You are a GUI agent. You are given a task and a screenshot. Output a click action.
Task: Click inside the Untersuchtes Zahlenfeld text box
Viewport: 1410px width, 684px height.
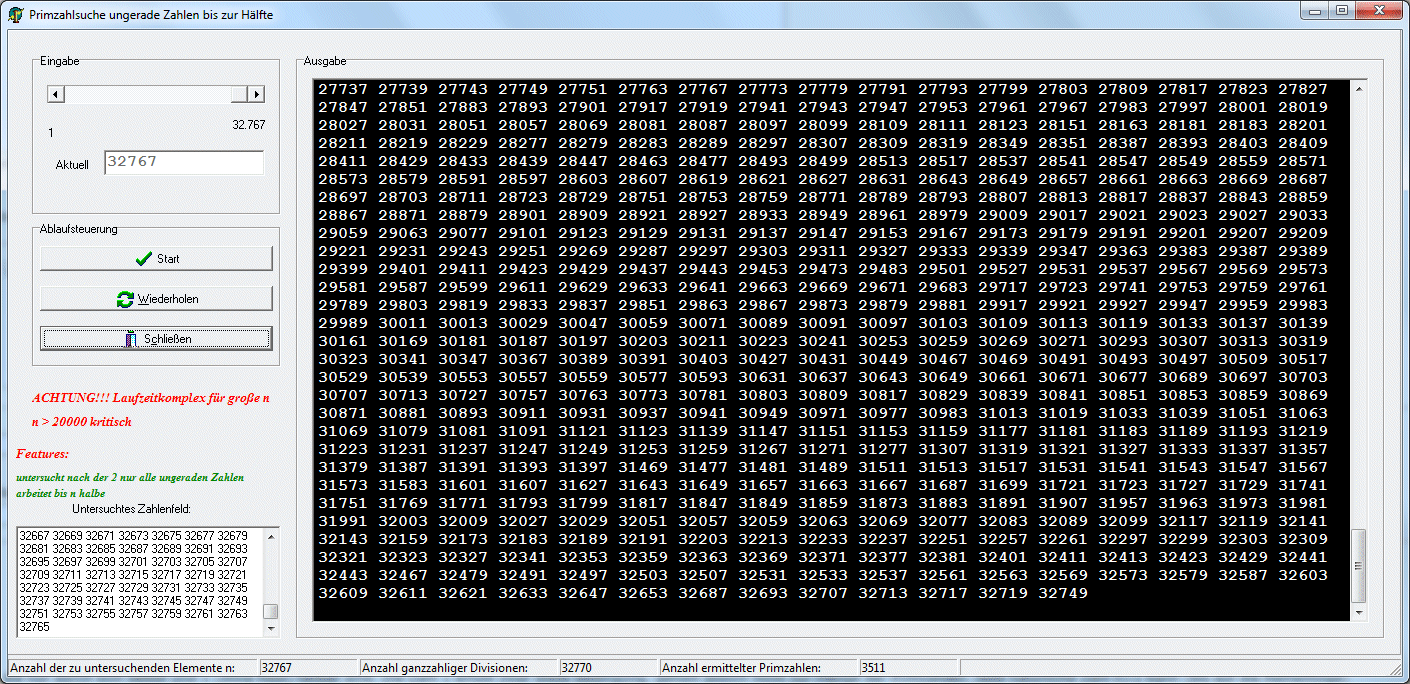point(140,580)
